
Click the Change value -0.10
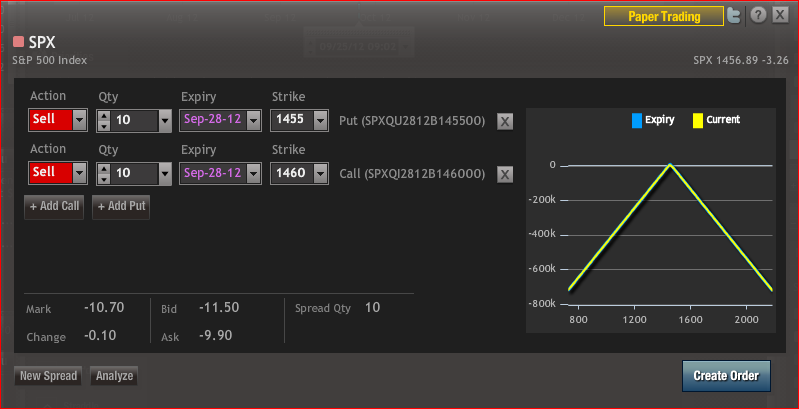click(100, 335)
